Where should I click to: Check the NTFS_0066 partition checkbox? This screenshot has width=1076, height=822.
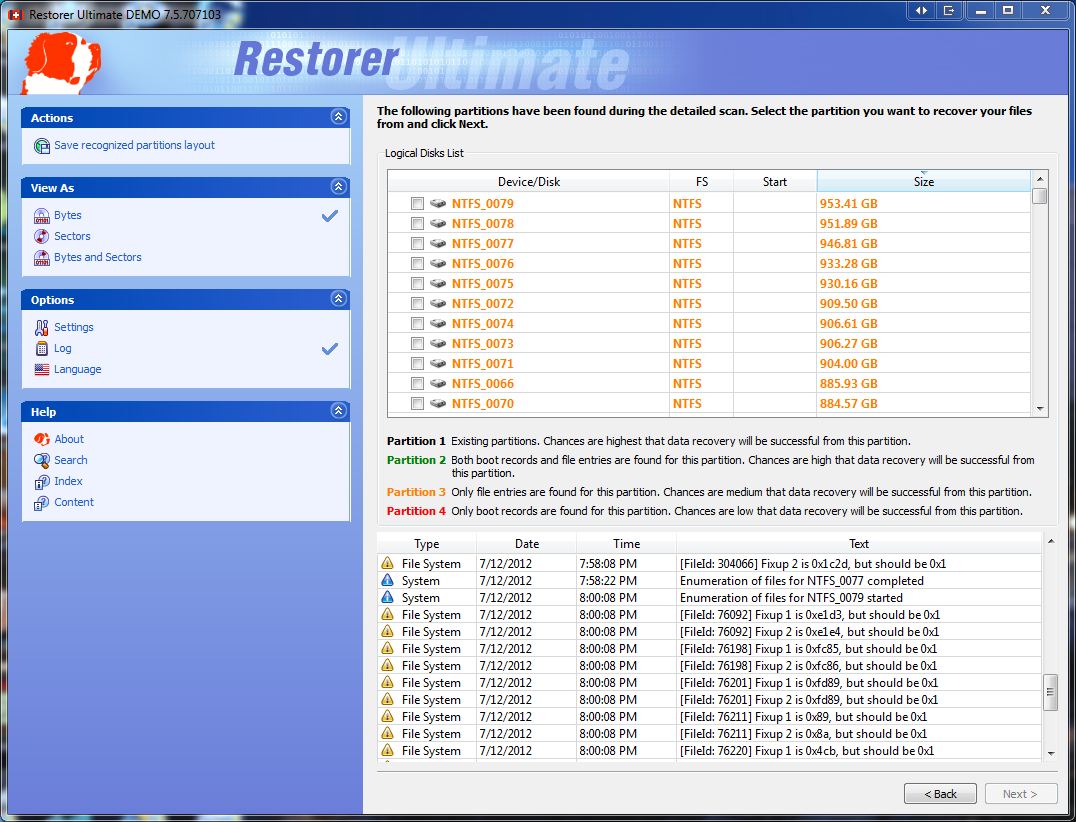click(x=417, y=383)
